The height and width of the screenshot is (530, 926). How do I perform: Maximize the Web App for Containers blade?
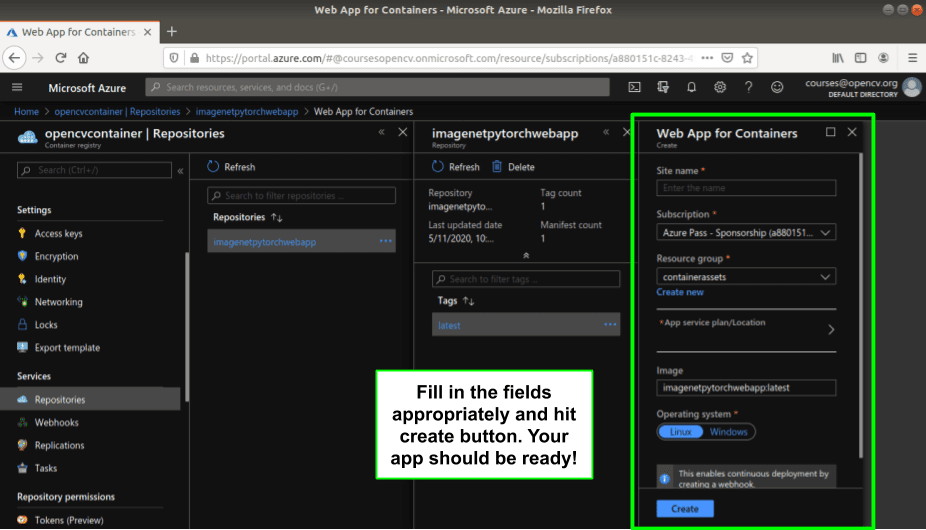coord(830,132)
